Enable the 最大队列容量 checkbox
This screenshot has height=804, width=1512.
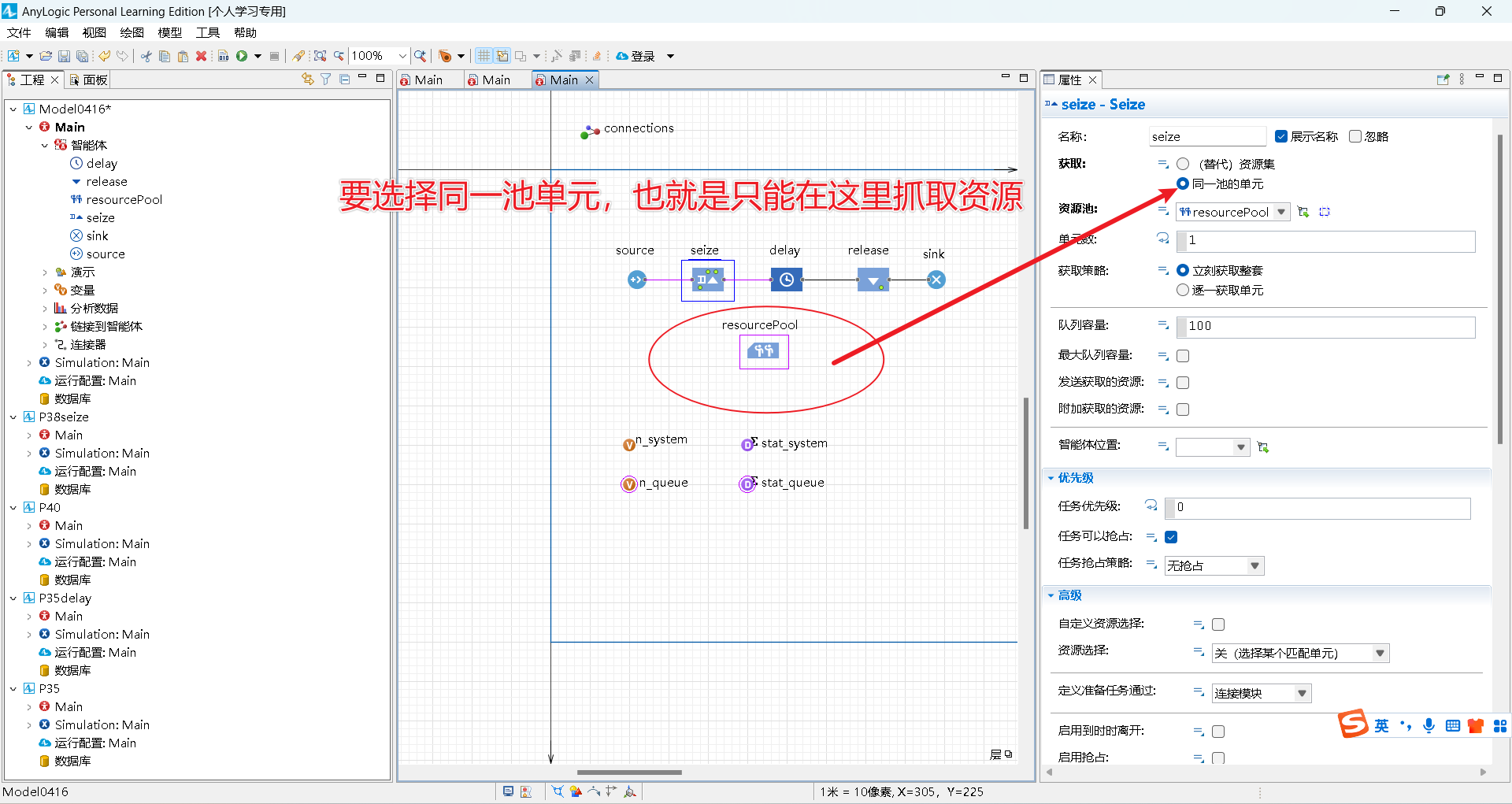[x=1182, y=355]
